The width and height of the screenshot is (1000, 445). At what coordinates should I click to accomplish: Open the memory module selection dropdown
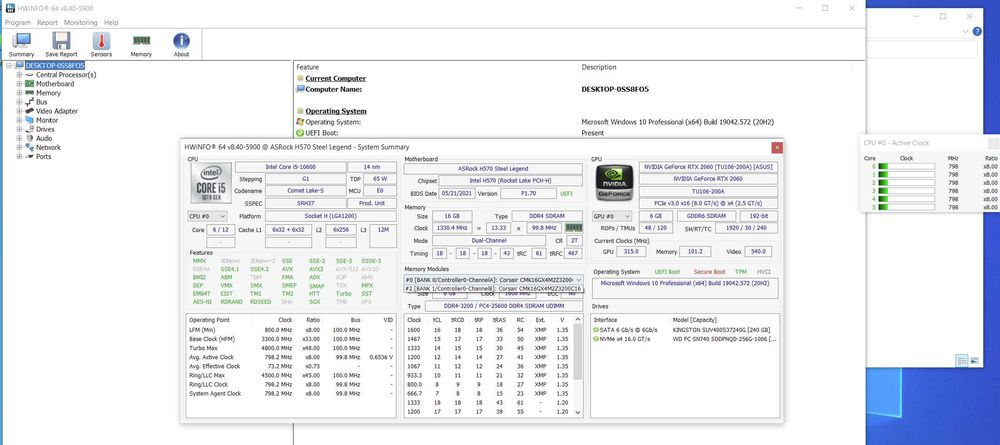click(x=494, y=279)
